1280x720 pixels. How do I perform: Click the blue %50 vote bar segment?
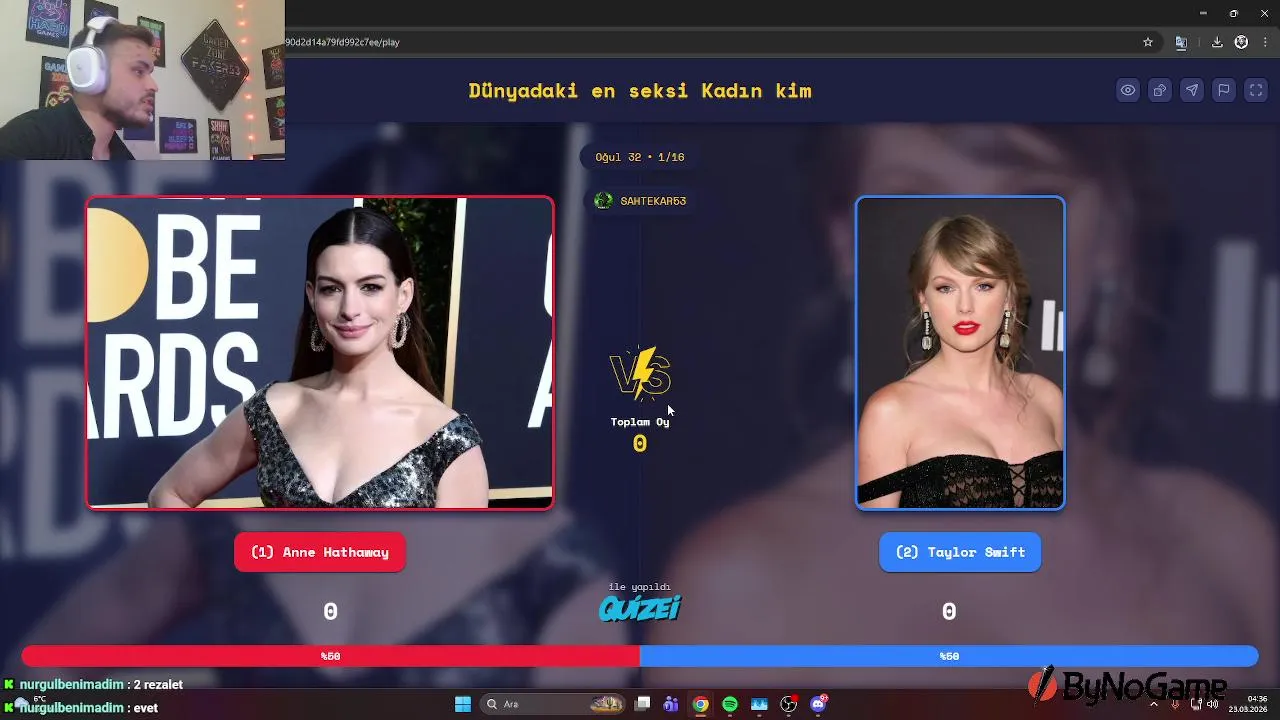click(949, 656)
